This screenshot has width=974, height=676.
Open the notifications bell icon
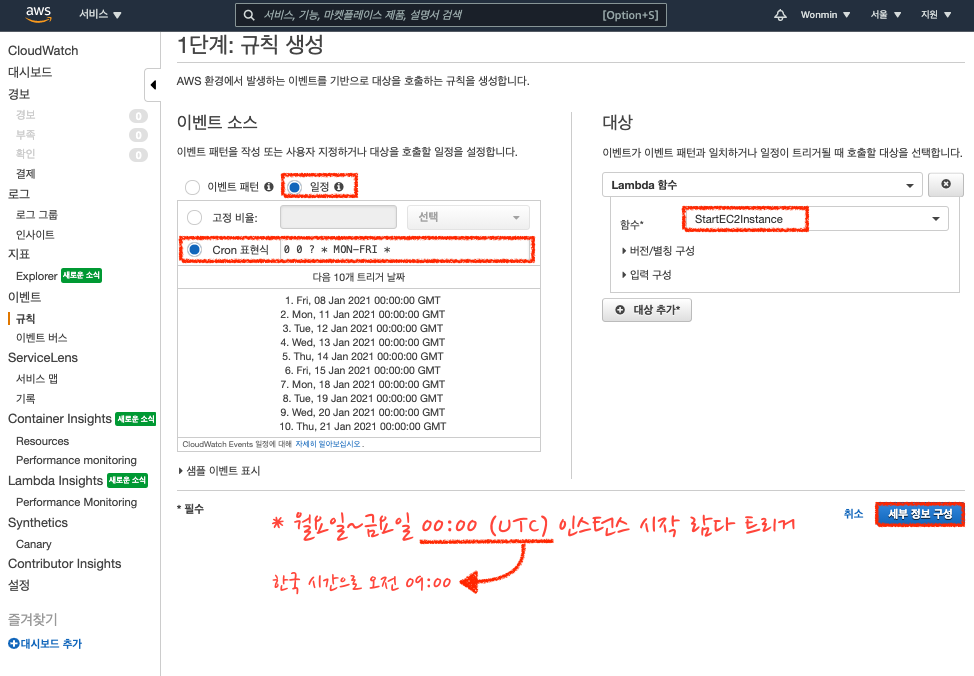click(x=780, y=14)
